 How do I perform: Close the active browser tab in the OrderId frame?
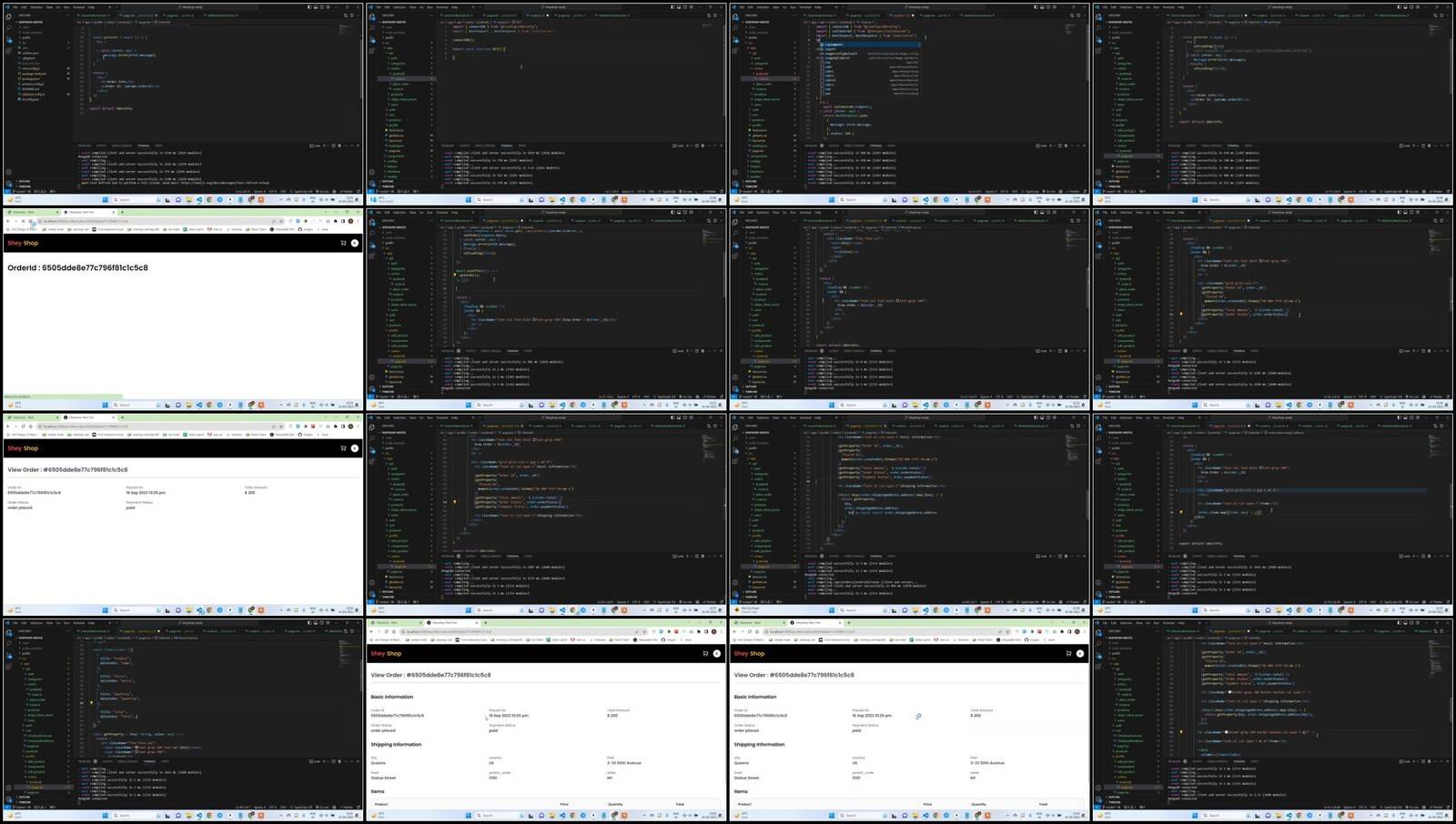(x=114, y=212)
